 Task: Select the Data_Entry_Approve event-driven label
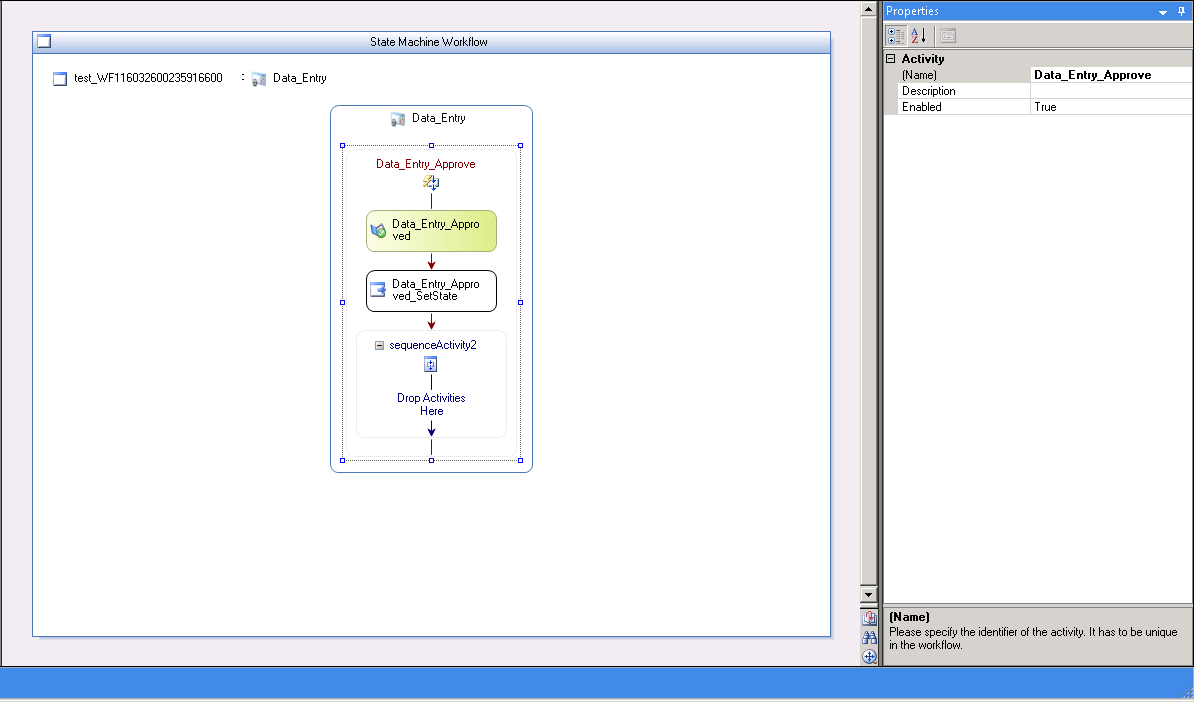tap(426, 164)
